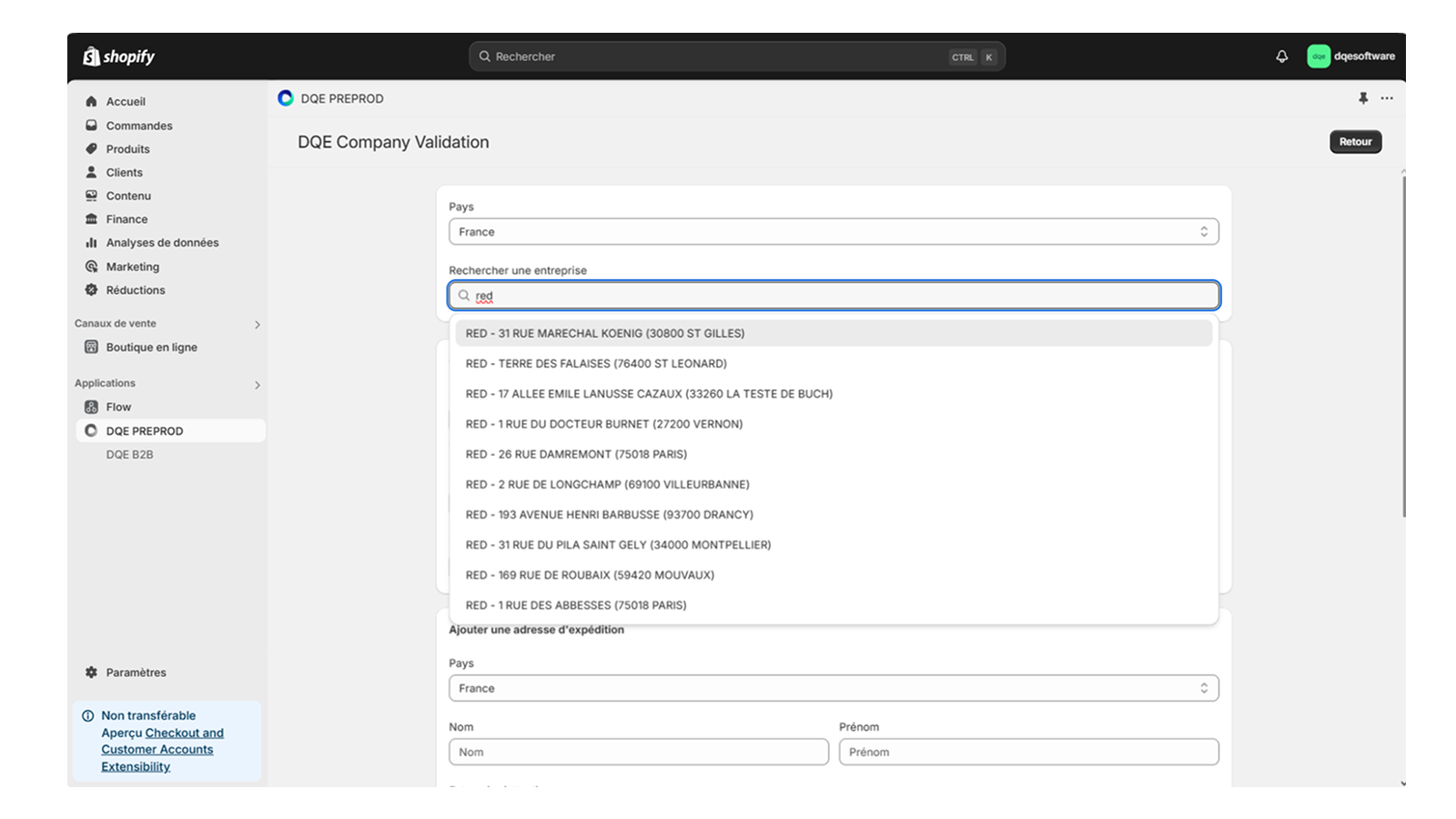Select RED - 193 AVENUE HENRI BARBUSSE
Screen dimensions: 1456x819
(834, 514)
